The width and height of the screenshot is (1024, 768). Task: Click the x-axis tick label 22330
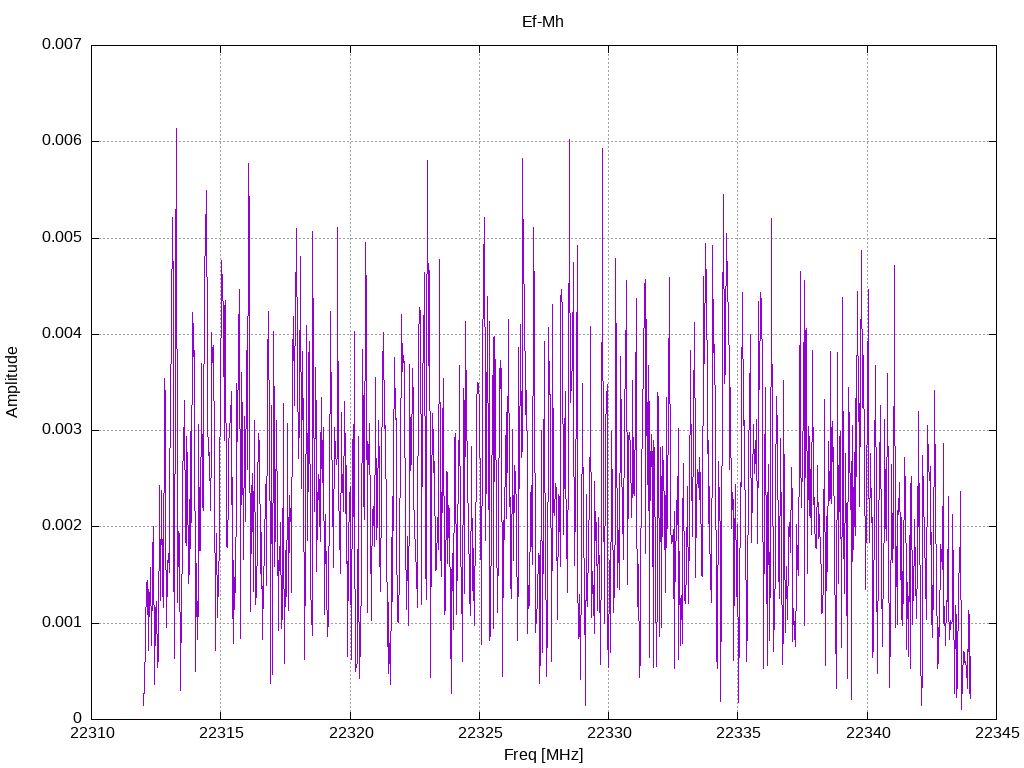pyautogui.click(x=609, y=733)
